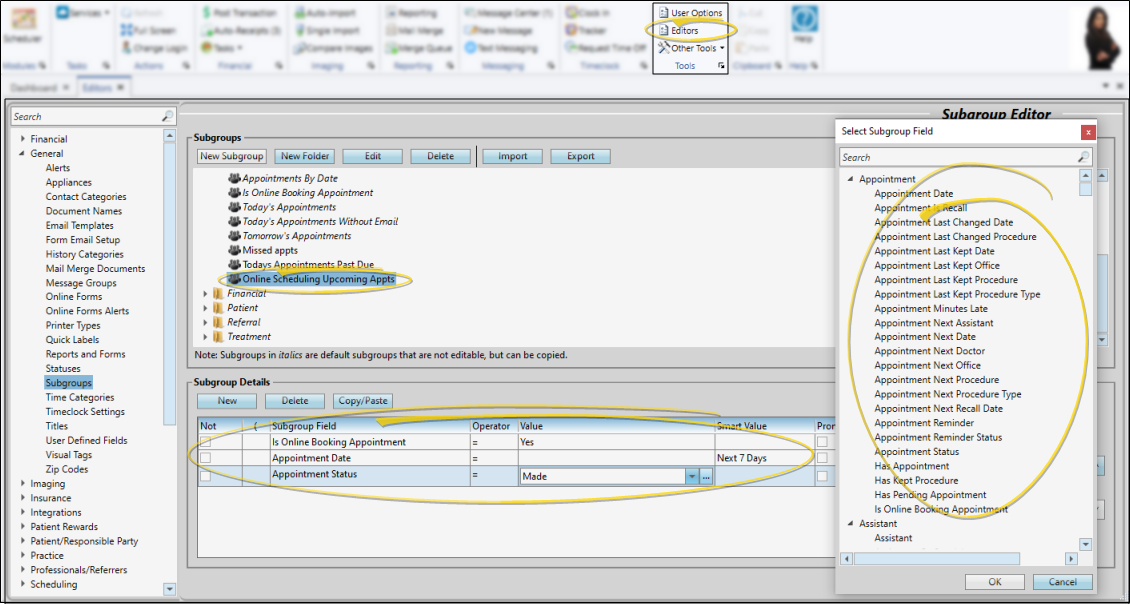Tick the Not checkbox for Appointment Status row
This screenshot has width=1130, height=604.
205,476
